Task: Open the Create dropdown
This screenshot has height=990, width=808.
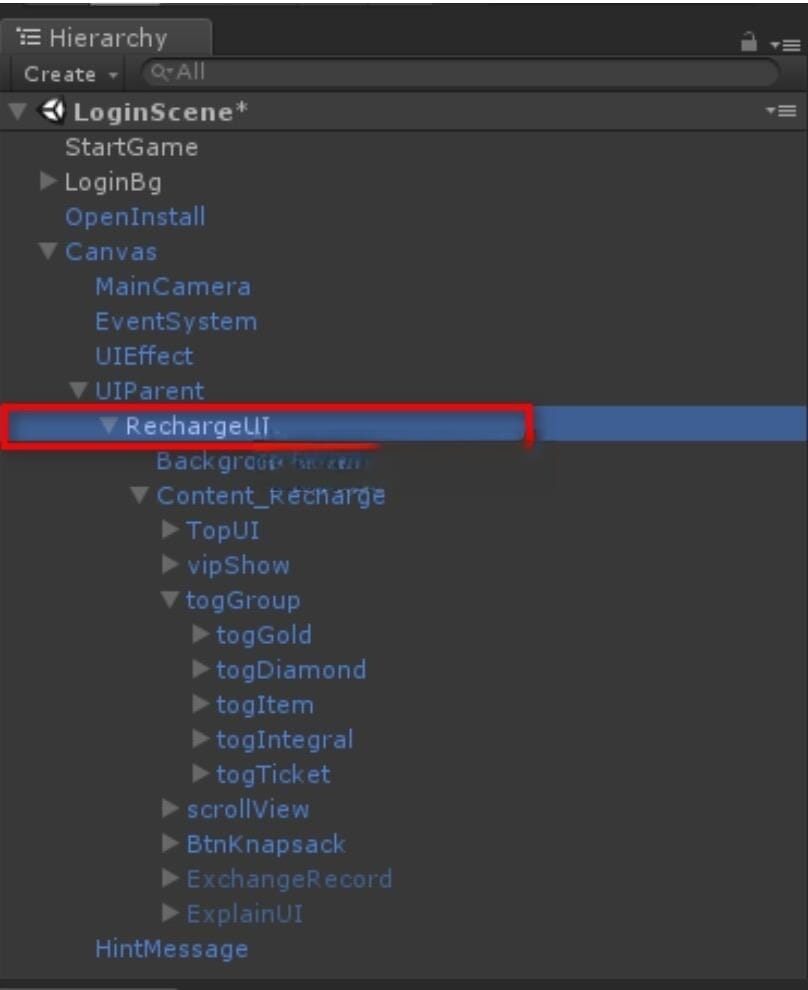Action: (x=70, y=74)
